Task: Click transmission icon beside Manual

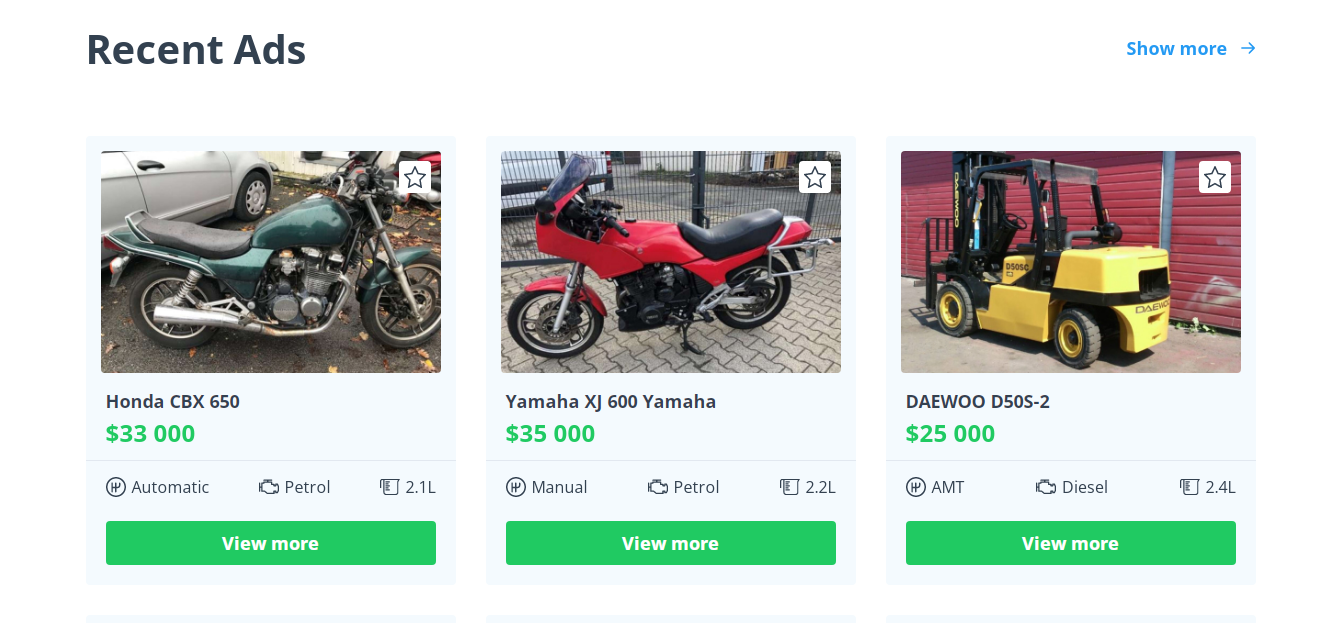Action: tap(516, 487)
